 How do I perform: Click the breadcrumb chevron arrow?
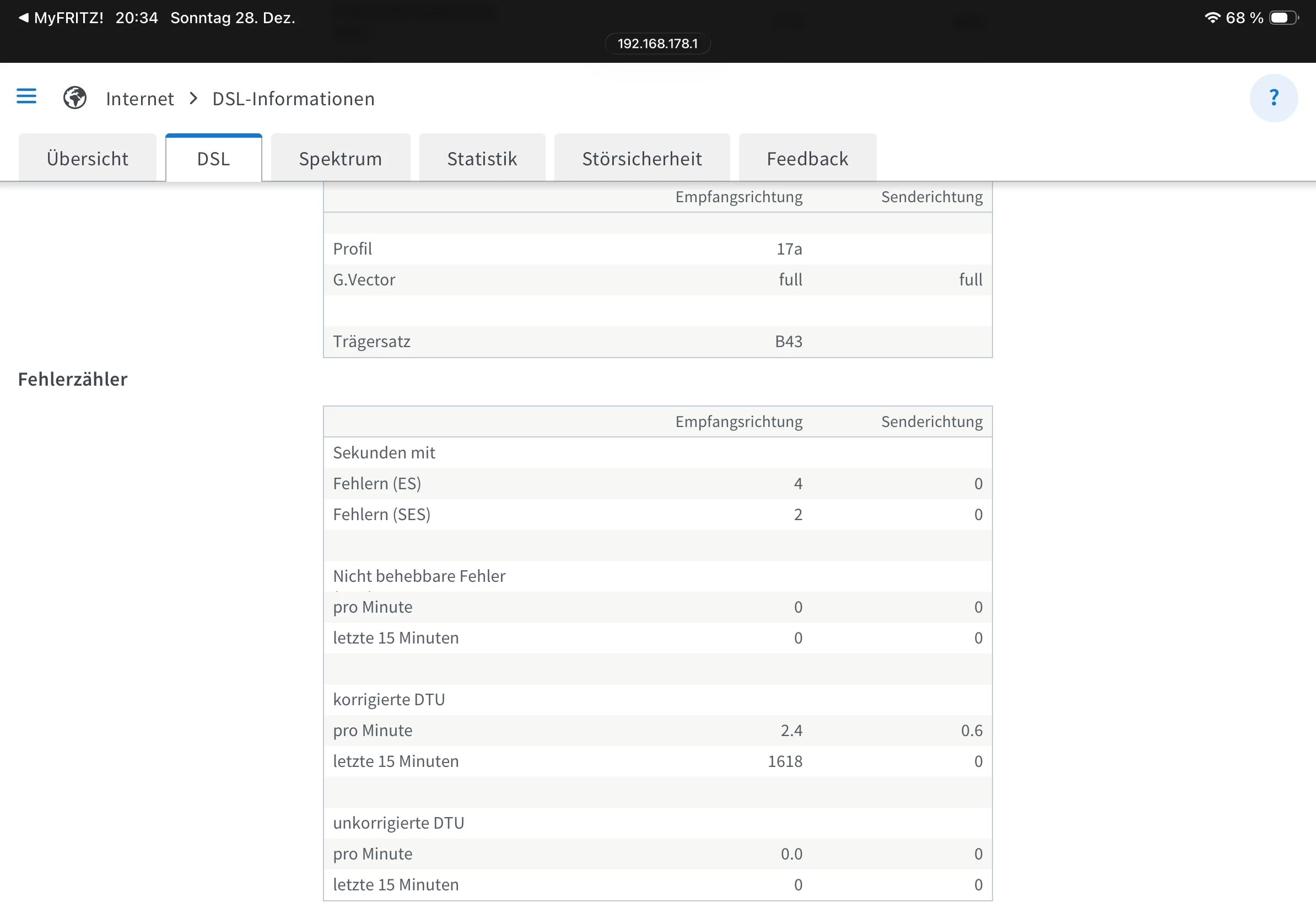(x=194, y=99)
